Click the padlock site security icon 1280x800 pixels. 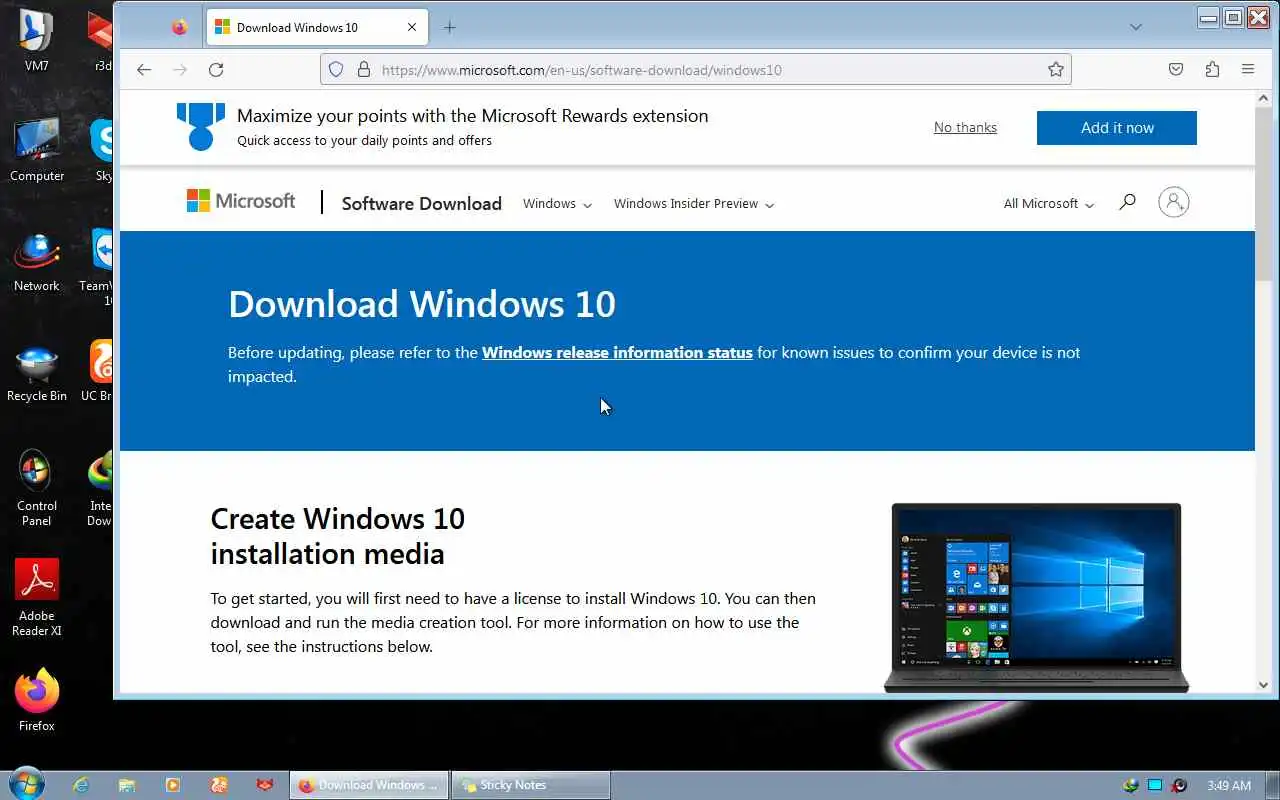pyautogui.click(x=363, y=69)
